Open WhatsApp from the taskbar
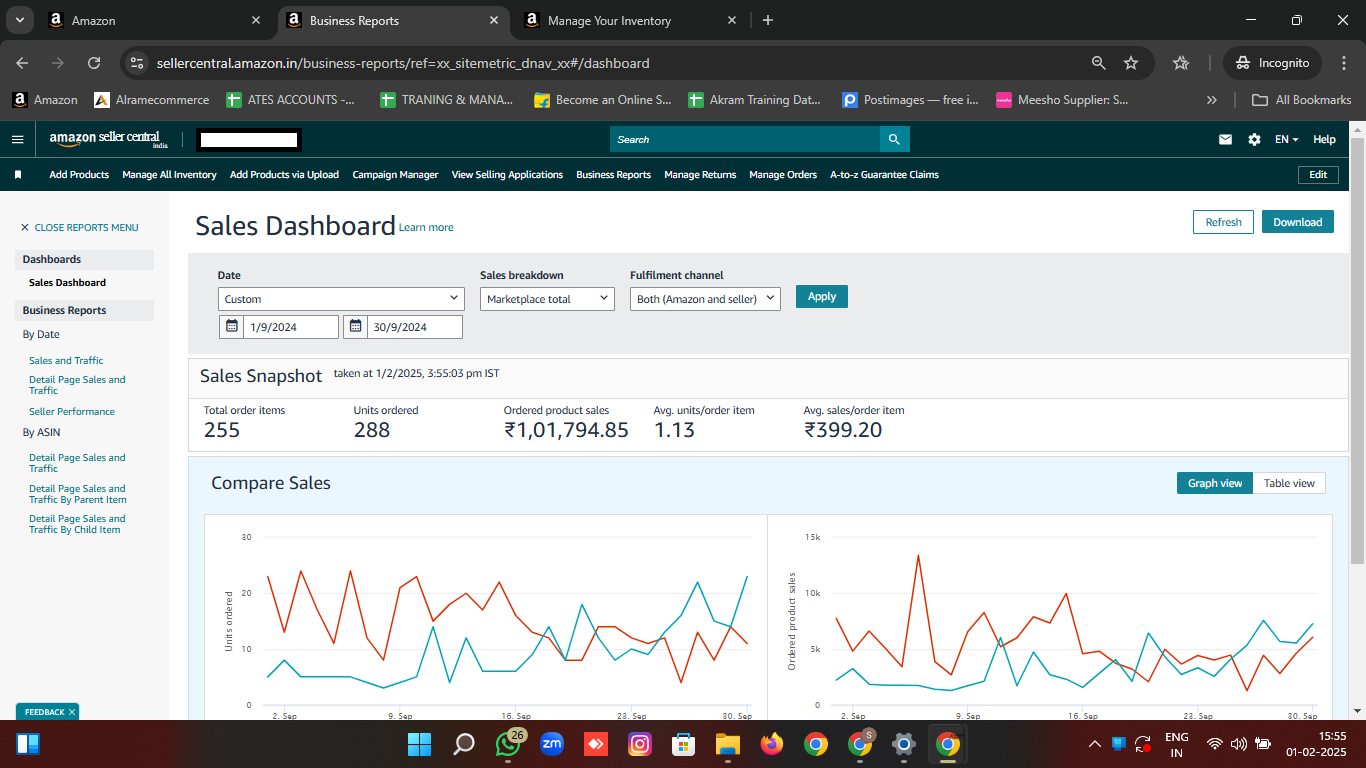Image resolution: width=1366 pixels, height=768 pixels. pos(508,744)
